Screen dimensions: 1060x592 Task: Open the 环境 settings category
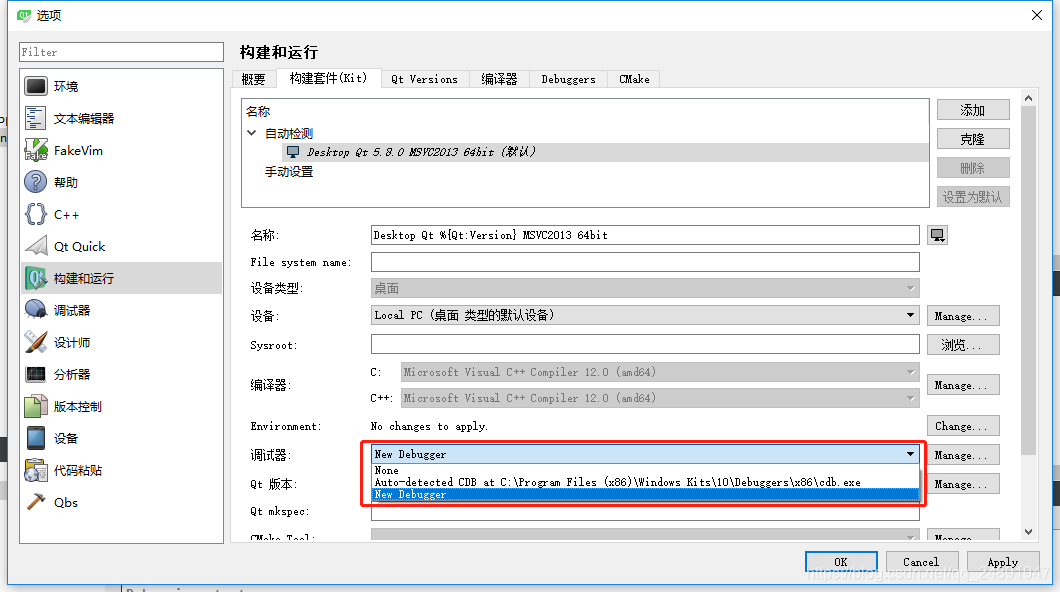coord(122,87)
